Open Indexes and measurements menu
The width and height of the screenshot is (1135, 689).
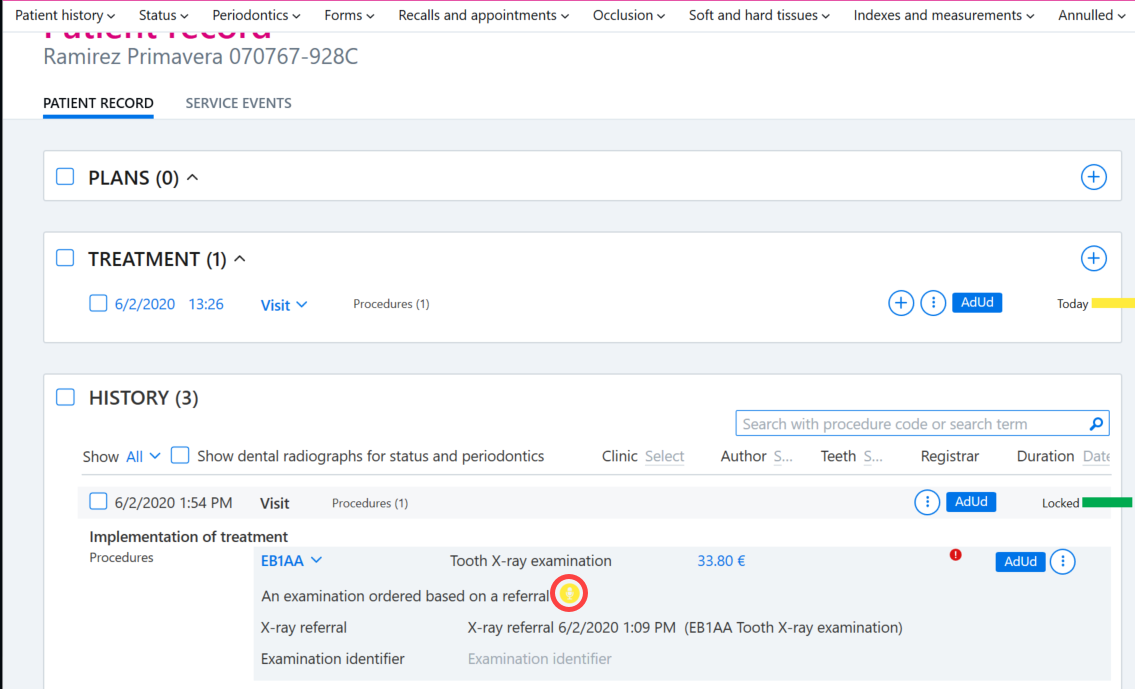click(x=943, y=15)
